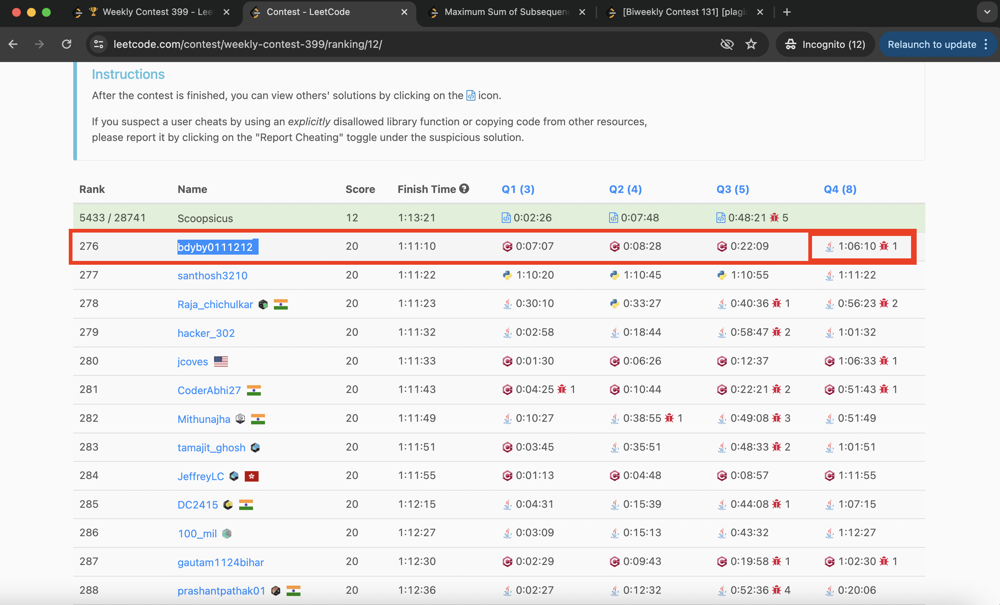Screen dimensions: 1000x605
Task: Switch to Weekly Contest 399 tab
Action: point(158,12)
